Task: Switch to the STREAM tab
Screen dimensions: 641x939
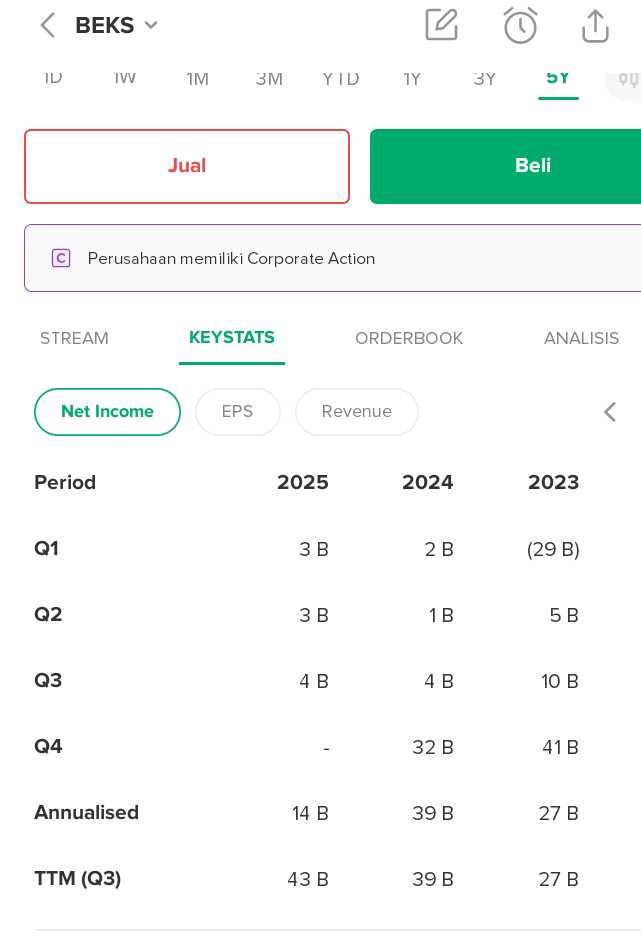Action: [x=74, y=339]
